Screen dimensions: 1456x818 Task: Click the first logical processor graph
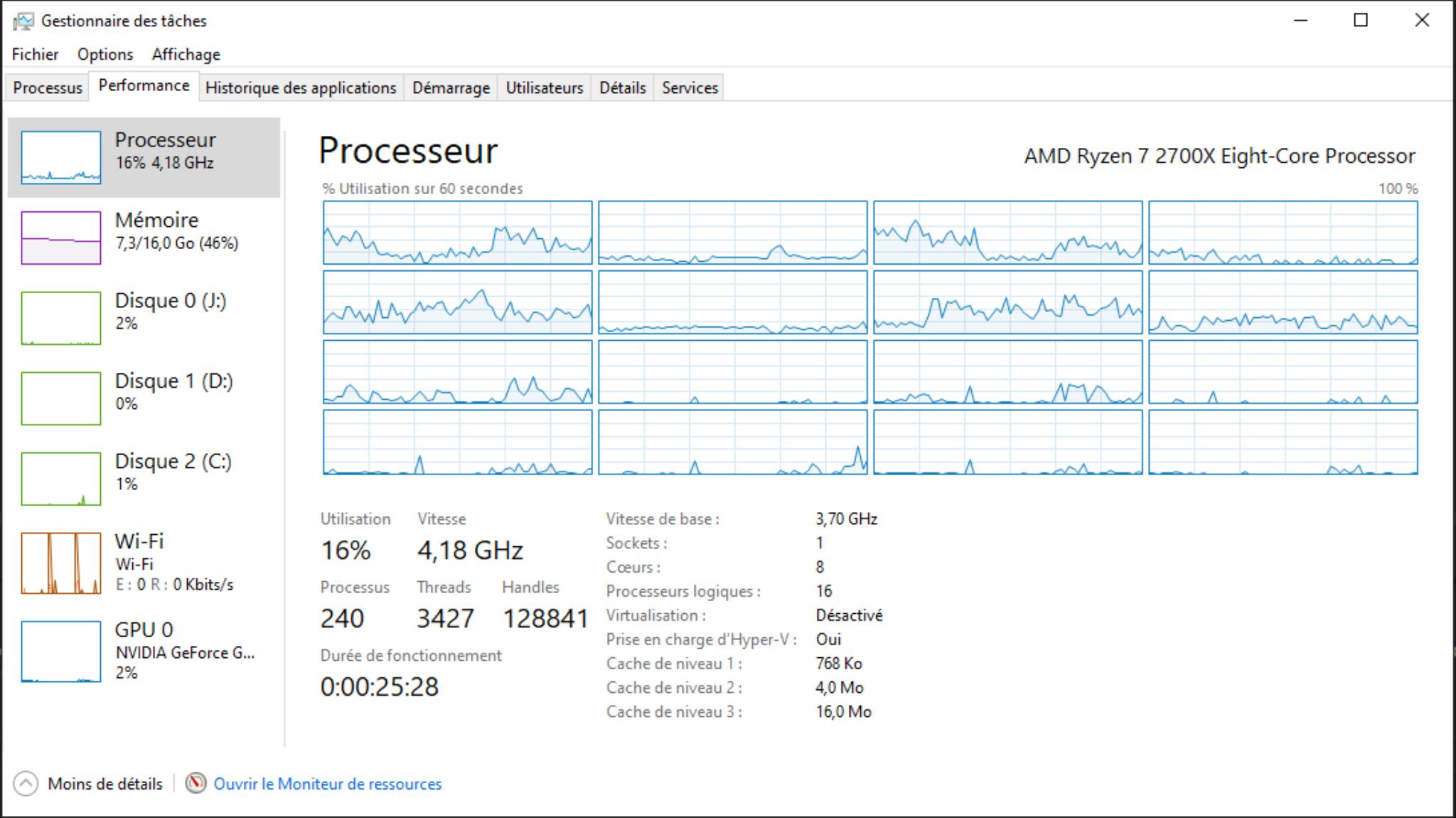pos(457,233)
